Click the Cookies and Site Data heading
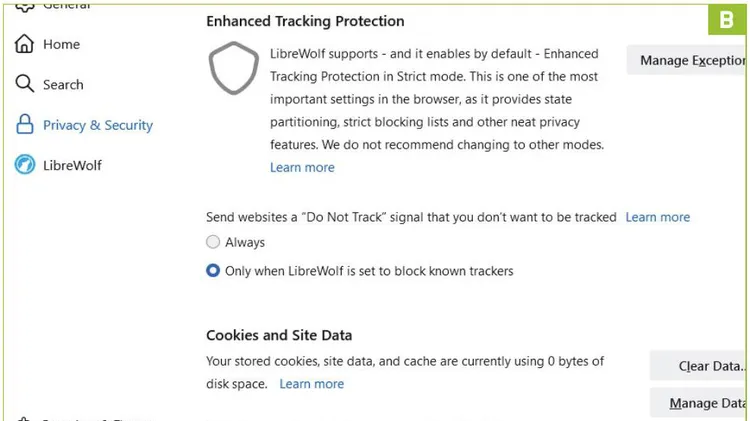The height and width of the screenshot is (421, 750). [279, 335]
